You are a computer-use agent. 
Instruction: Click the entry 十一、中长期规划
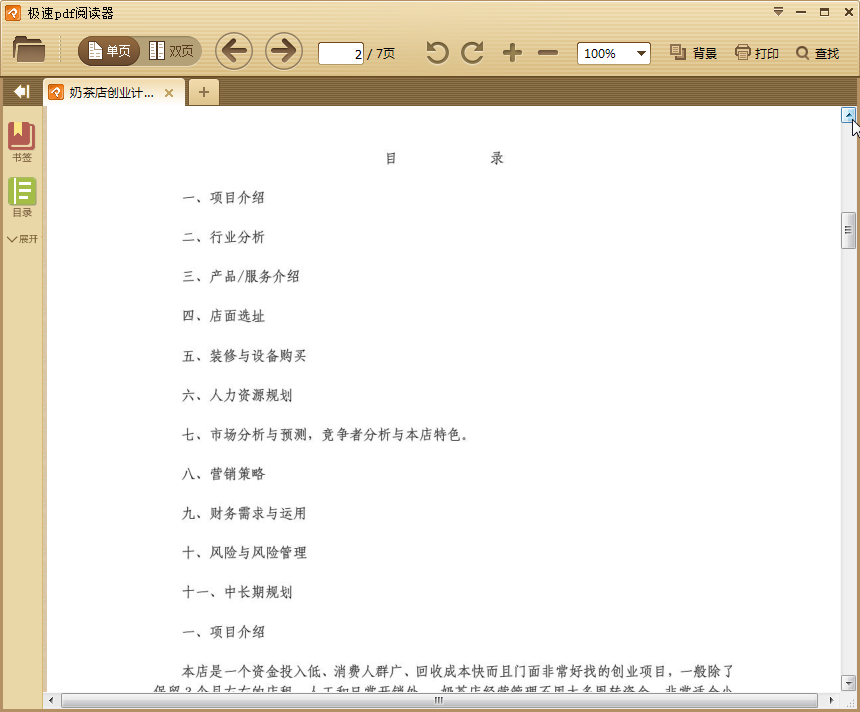pyautogui.click(x=237, y=592)
